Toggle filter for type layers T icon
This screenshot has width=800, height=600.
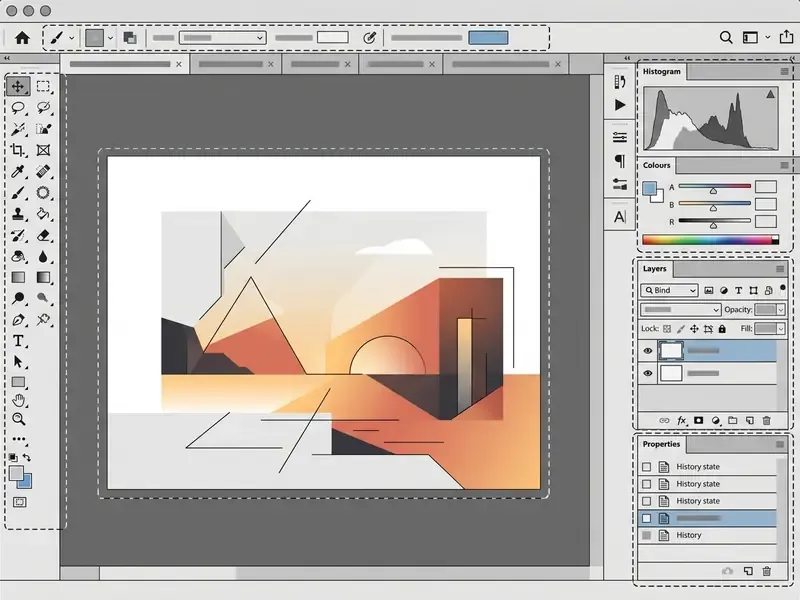(738, 290)
